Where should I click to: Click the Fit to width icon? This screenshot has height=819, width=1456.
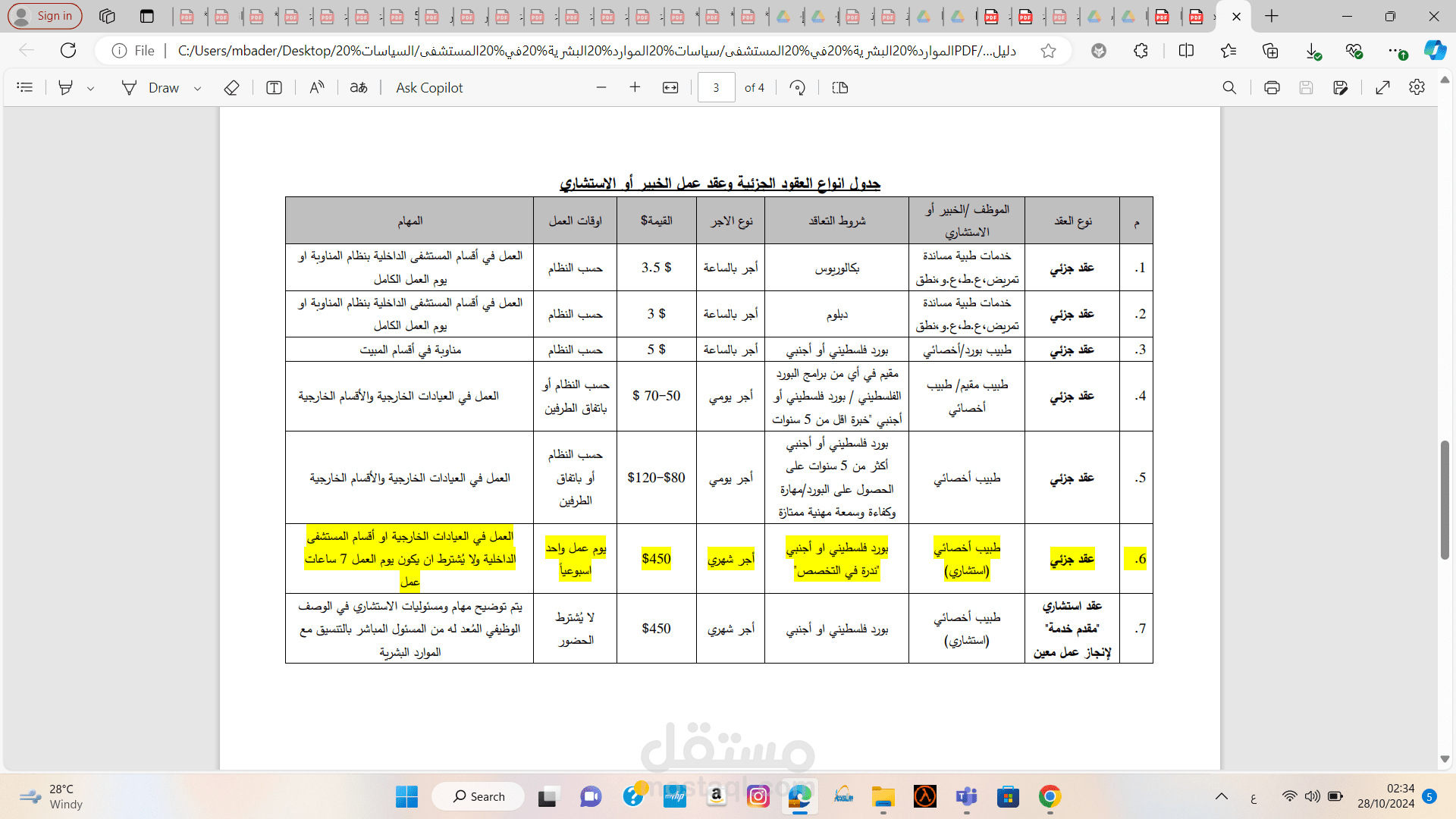point(670,88)
